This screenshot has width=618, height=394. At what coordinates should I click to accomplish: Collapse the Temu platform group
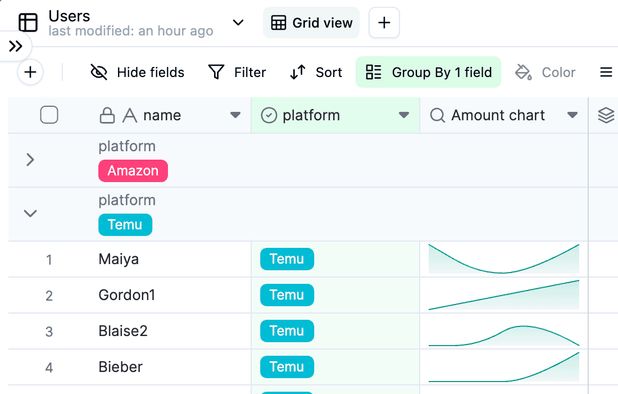pos(30,214)
